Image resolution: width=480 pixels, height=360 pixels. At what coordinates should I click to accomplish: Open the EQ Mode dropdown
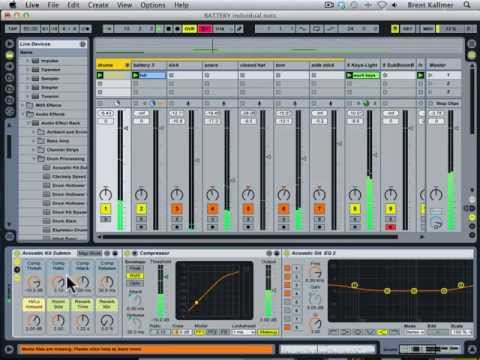point(415,332)
